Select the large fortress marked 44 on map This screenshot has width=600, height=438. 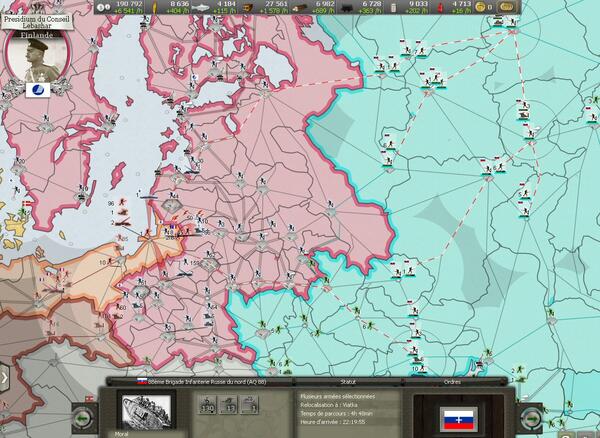point(171,203)
